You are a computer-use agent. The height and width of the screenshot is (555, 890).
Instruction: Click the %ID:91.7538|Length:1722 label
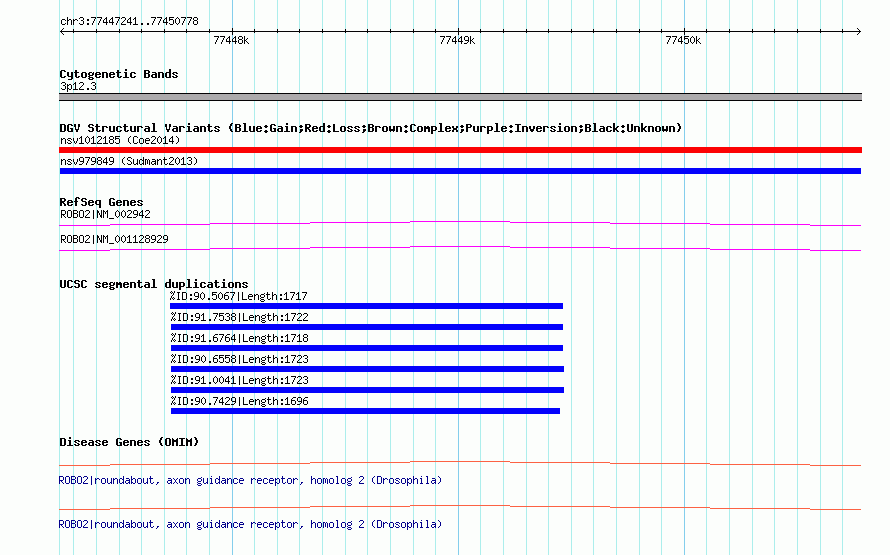(x=239, y=317)
